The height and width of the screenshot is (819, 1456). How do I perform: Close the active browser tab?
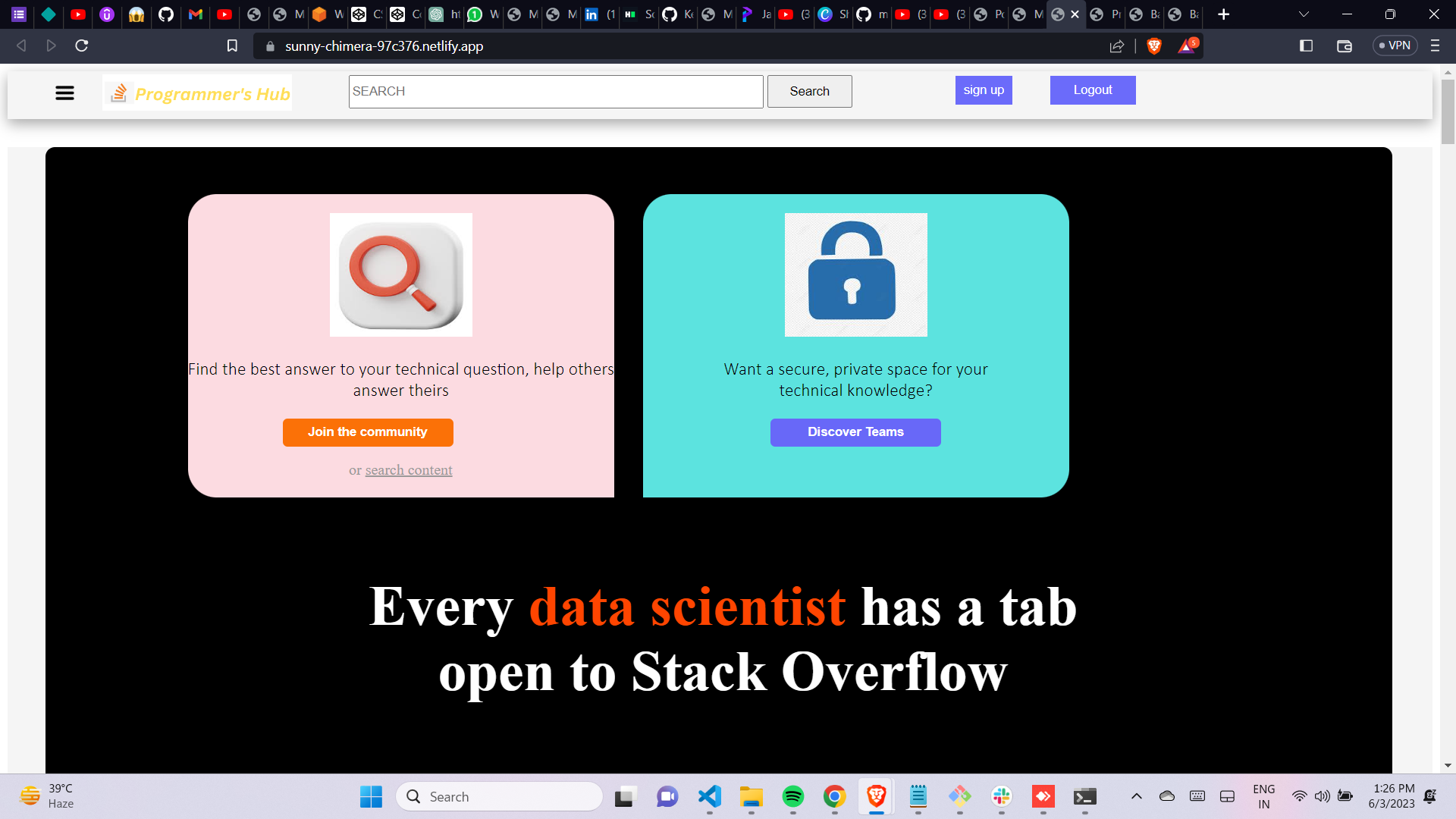1075,14
